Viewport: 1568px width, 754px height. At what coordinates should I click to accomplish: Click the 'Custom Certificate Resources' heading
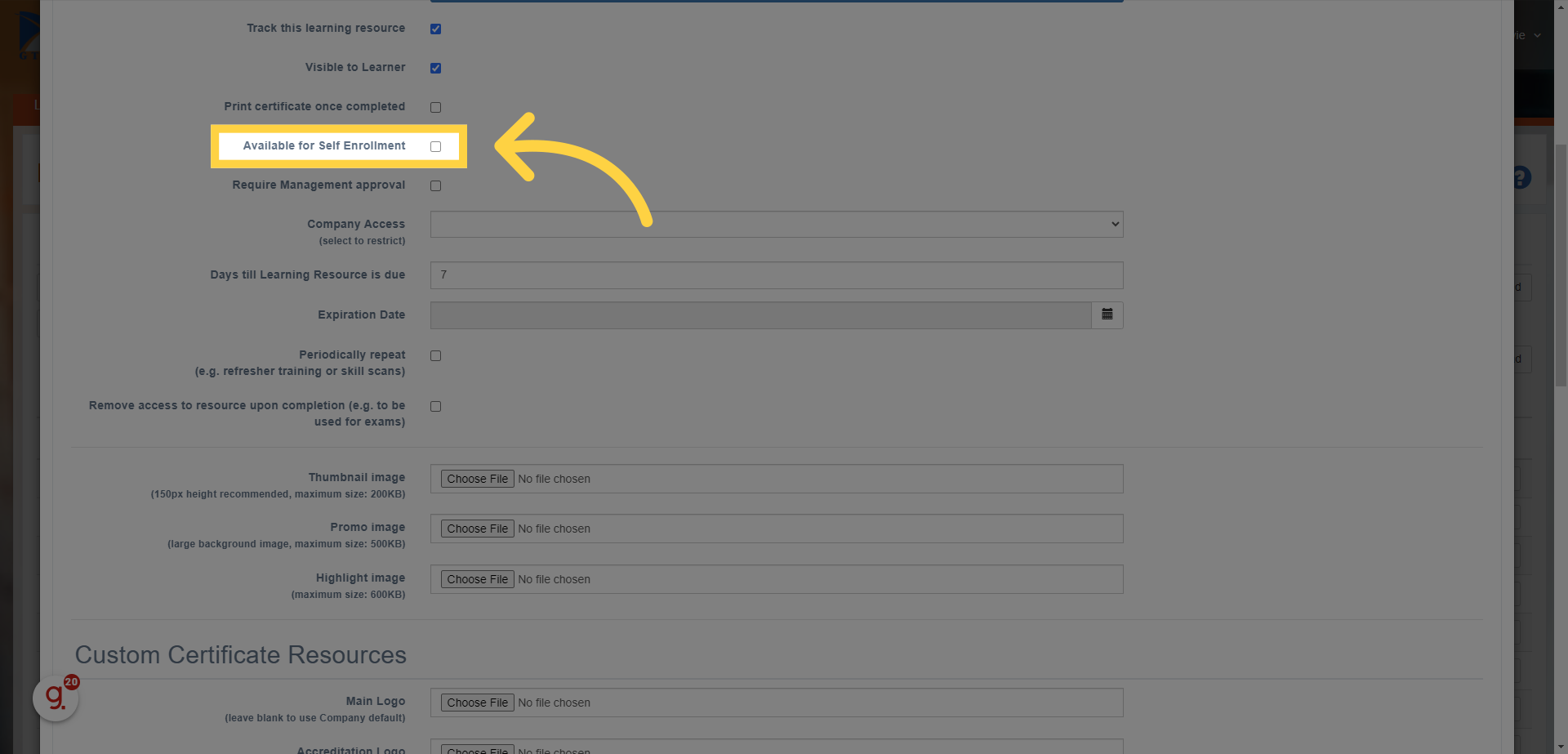[x=241, y=655]
